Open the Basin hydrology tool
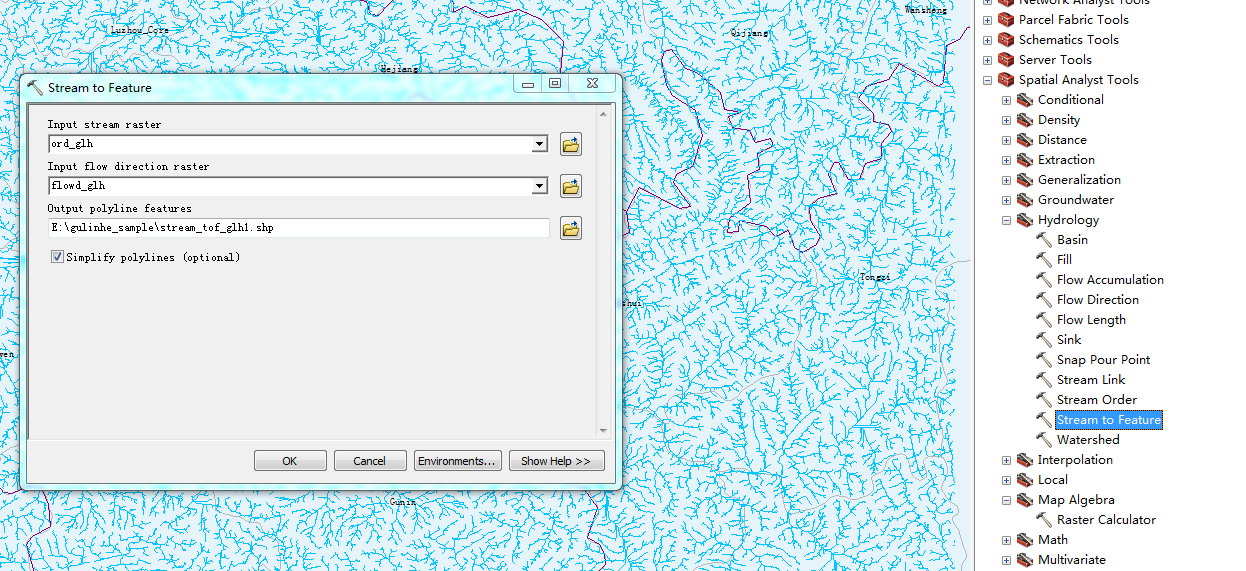 point(1072,240)
